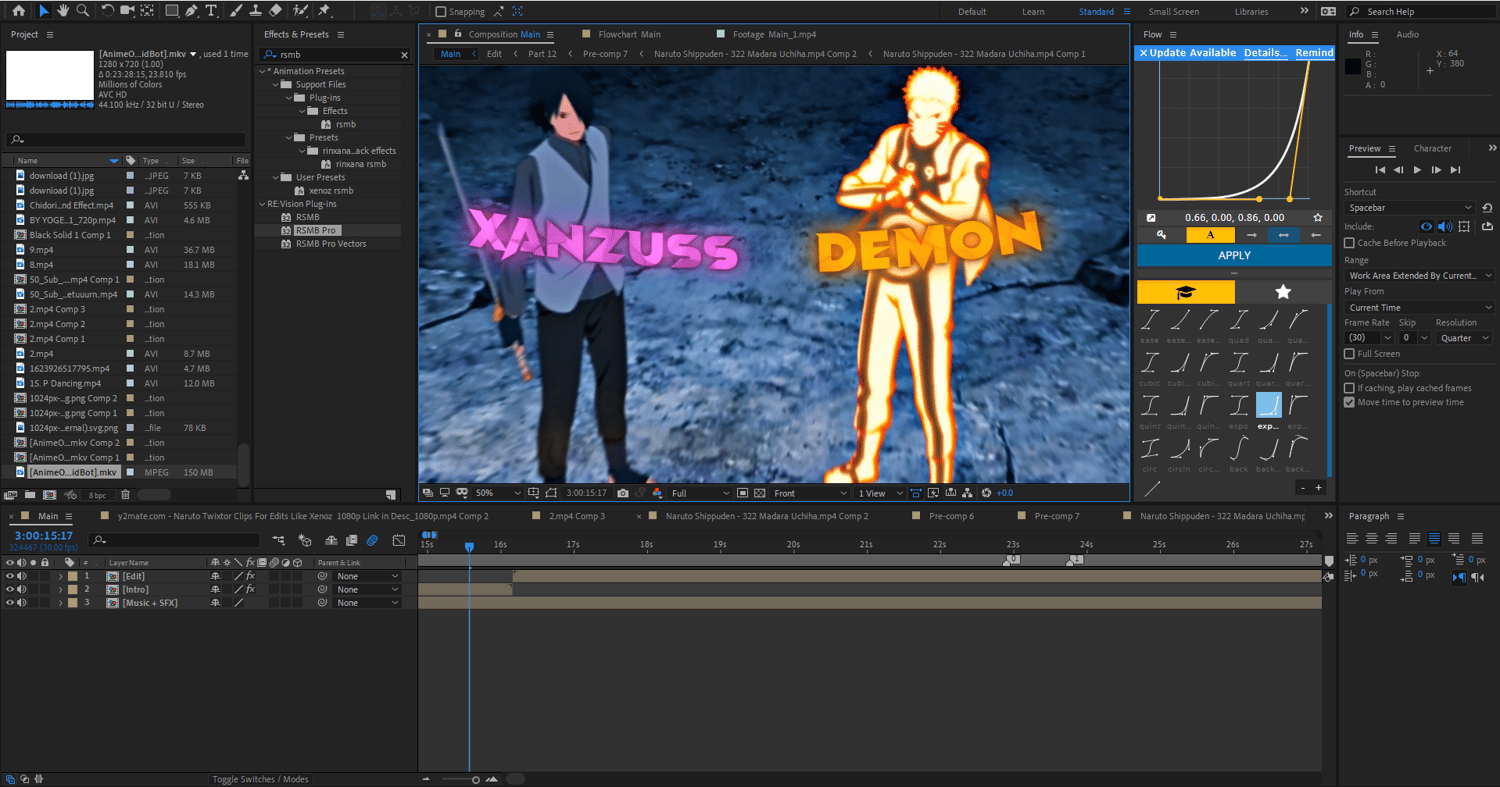Adjust the timeline zoom slider
The width and height of the screenshot is (1500, 787).
pos(475,780)
